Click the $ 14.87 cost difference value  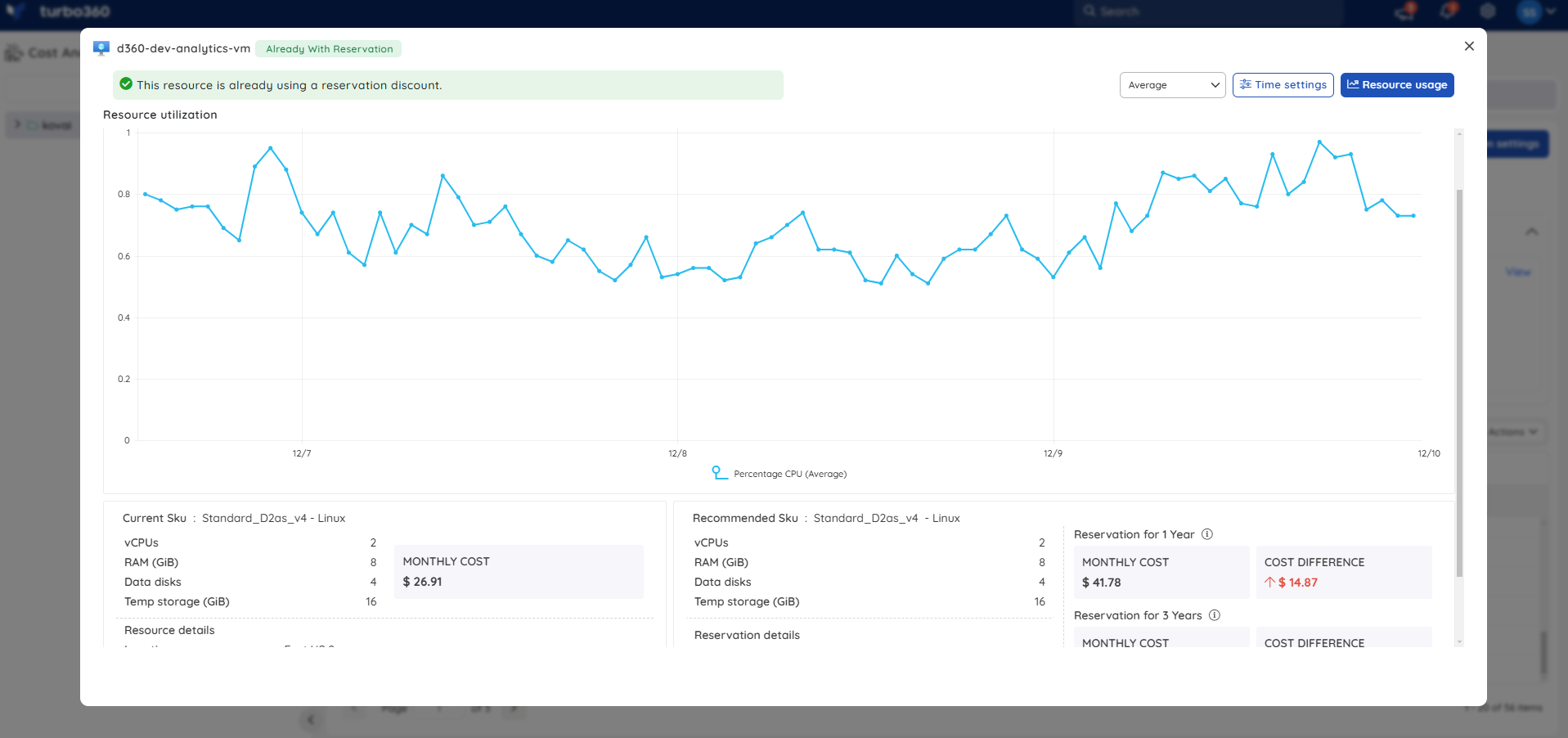coord(1298,583)
